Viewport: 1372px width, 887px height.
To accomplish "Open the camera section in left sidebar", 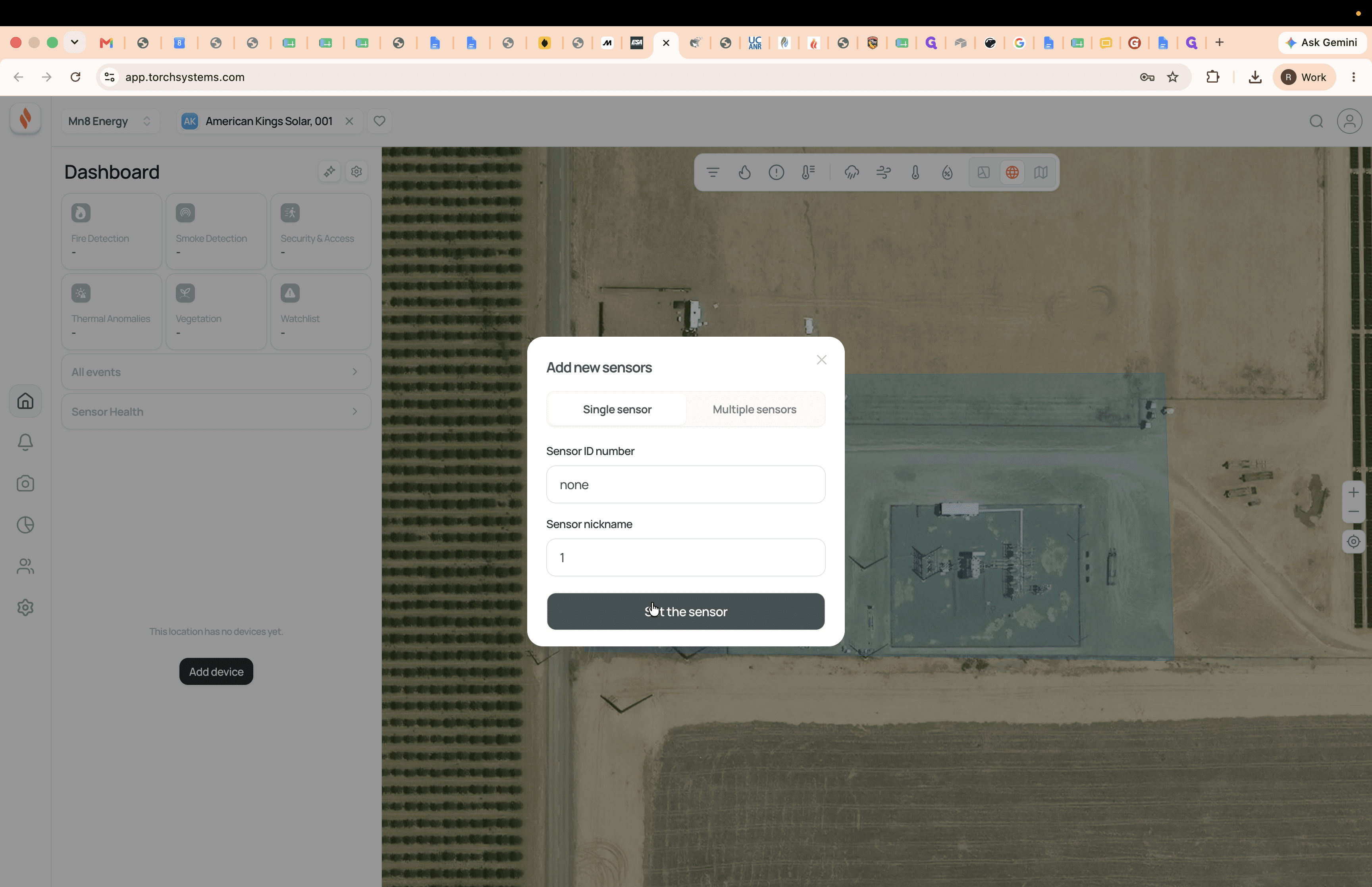I will point(25,484).
